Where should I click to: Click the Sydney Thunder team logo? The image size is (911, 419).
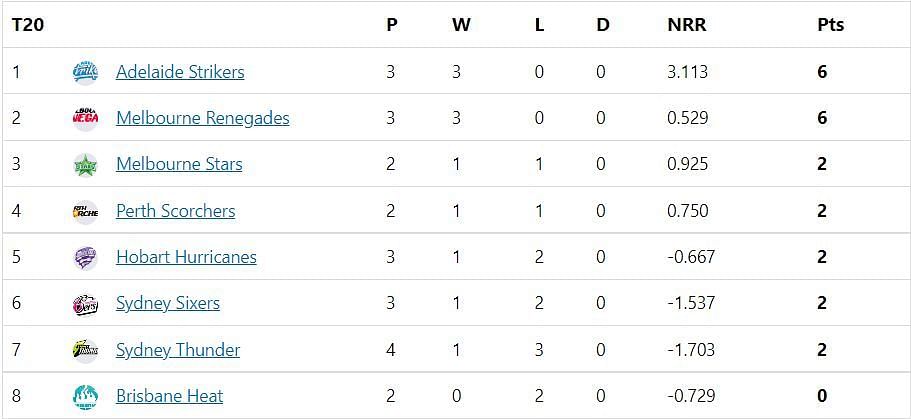tap(85, 350)
